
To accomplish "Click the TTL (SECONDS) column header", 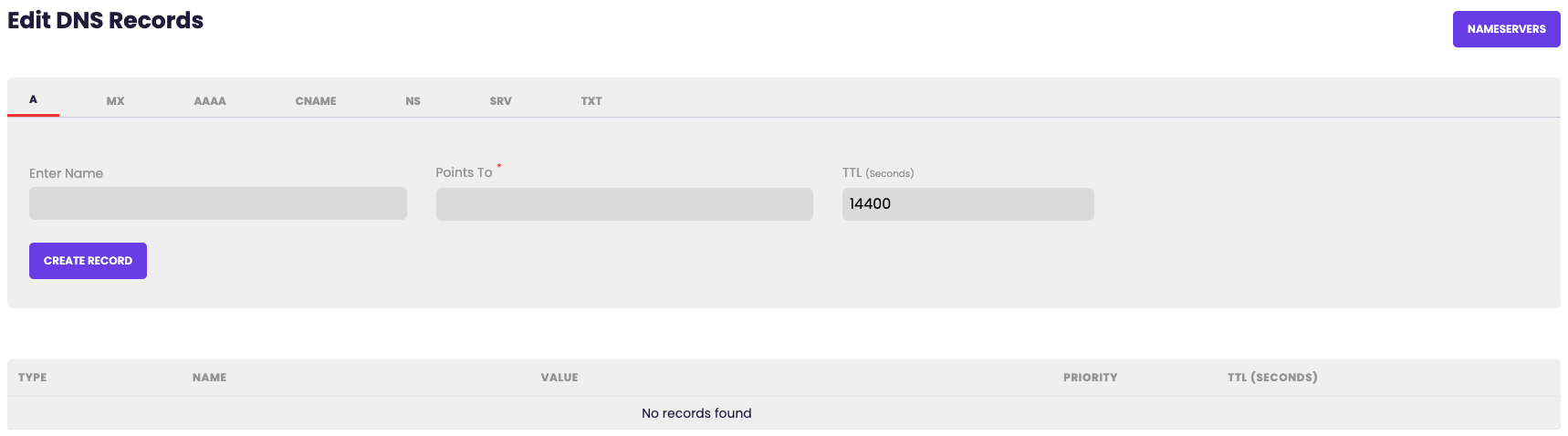I will 1272,378.
